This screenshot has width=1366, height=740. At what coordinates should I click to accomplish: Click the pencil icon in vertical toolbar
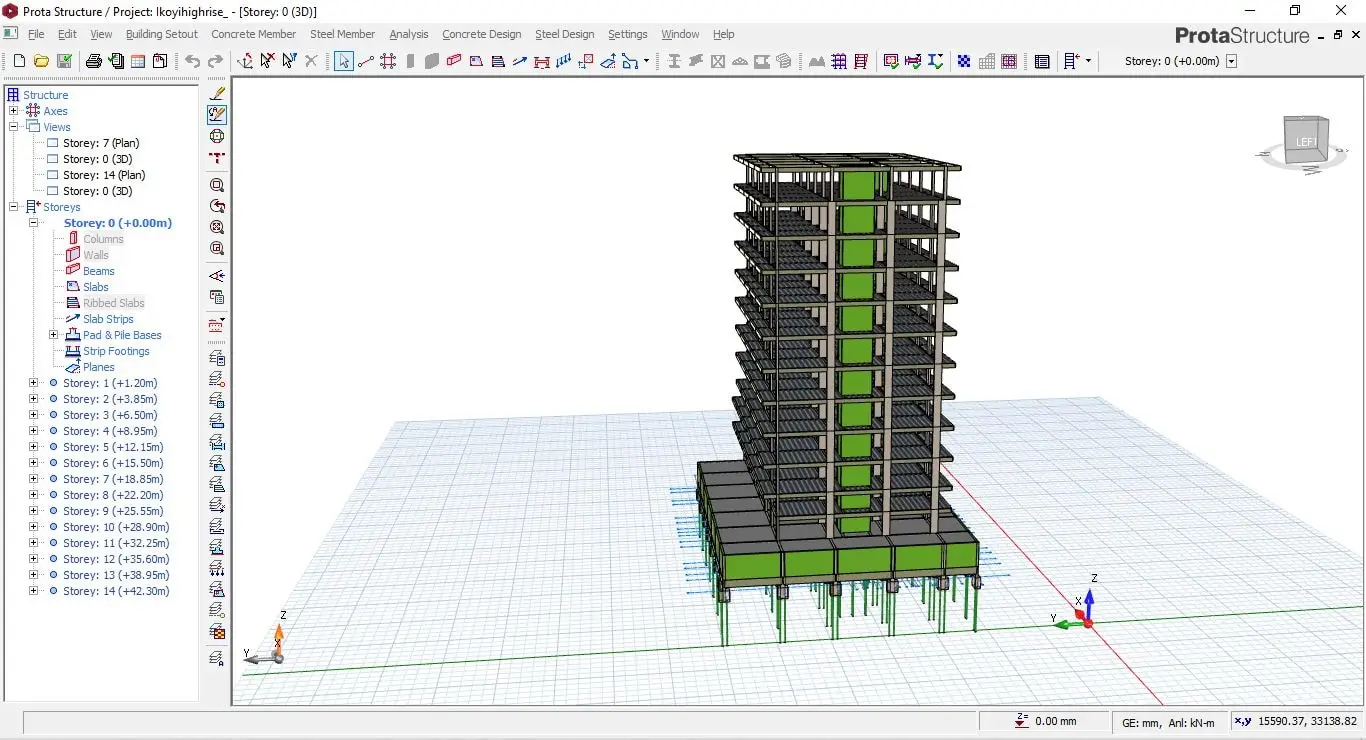(x=217, y=93)
